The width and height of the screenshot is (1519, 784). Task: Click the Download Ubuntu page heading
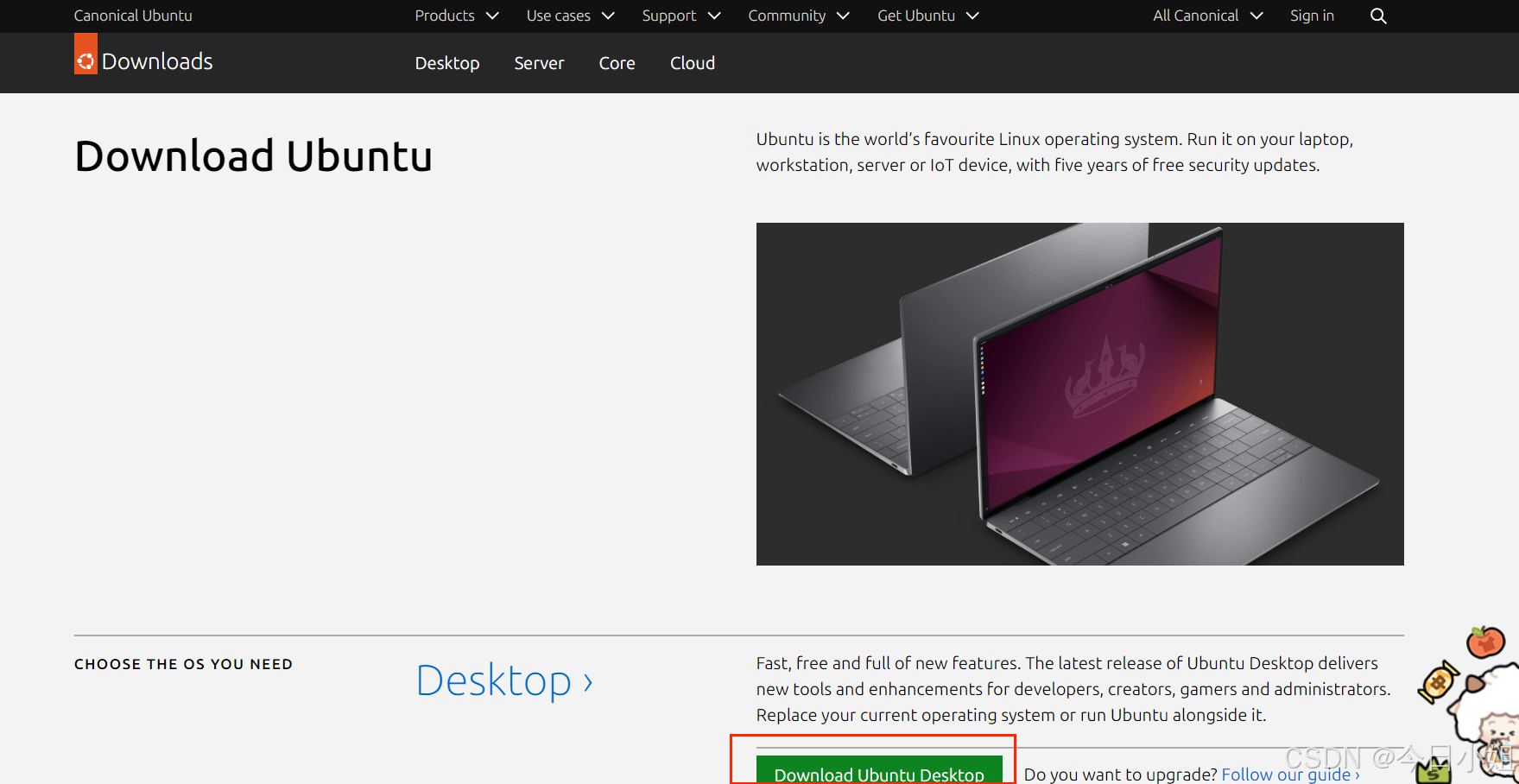click(253, 156)
